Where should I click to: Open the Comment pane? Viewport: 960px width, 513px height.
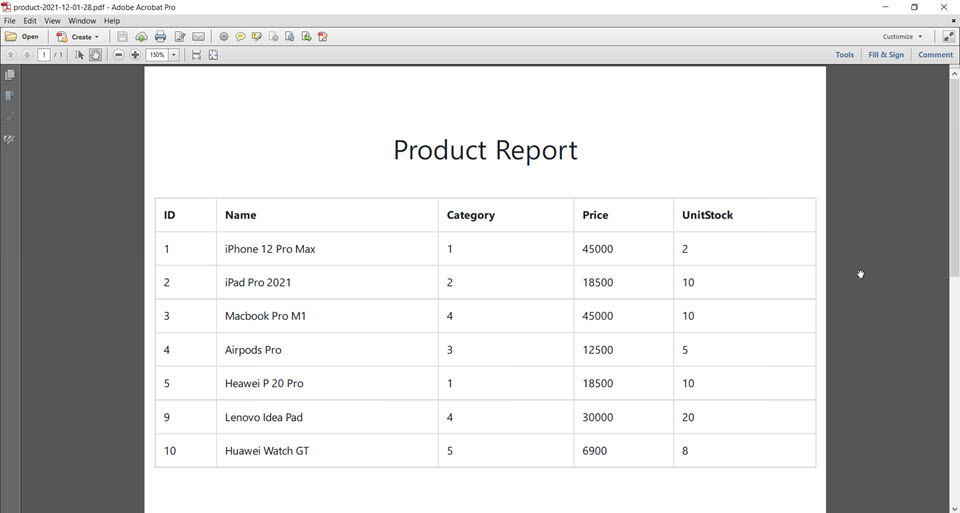pos(936,55)
